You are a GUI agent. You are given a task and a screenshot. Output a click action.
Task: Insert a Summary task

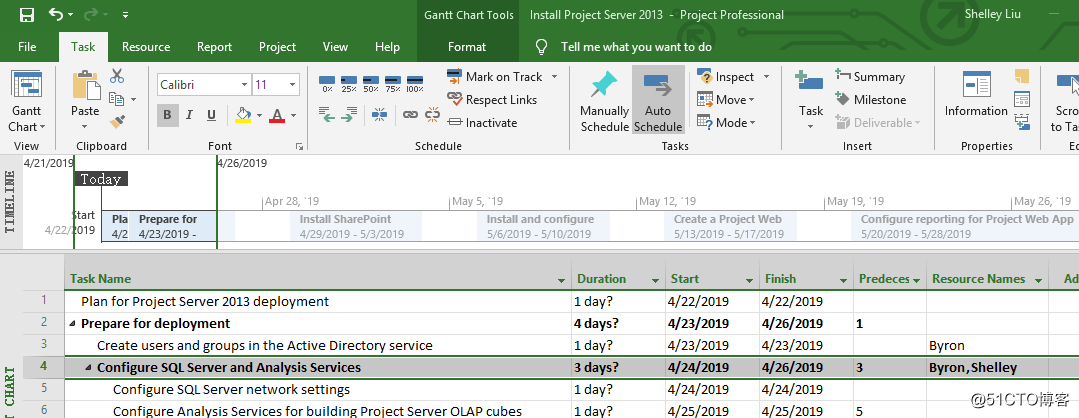(870, 76)
